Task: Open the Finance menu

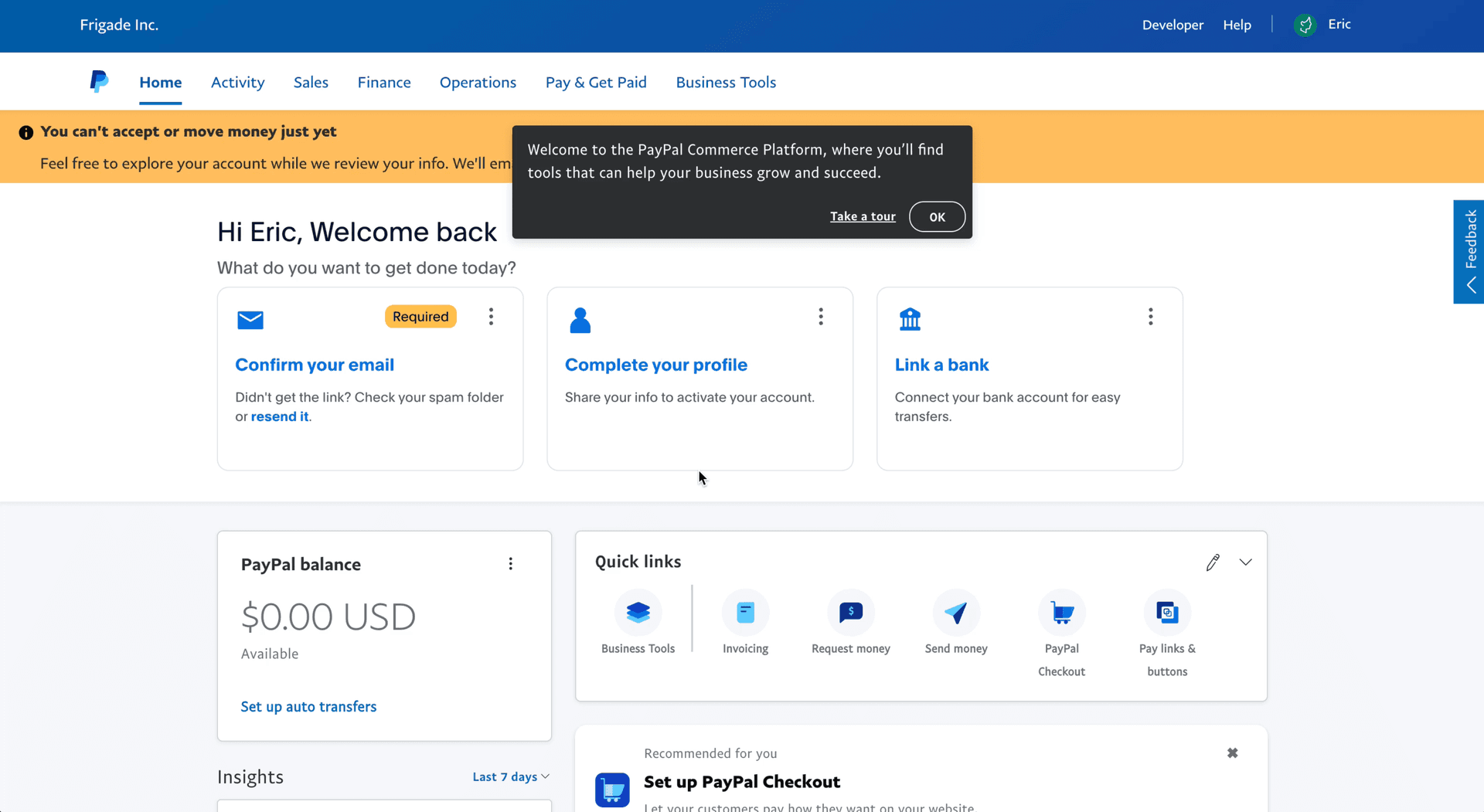Action: coord(383,82)
